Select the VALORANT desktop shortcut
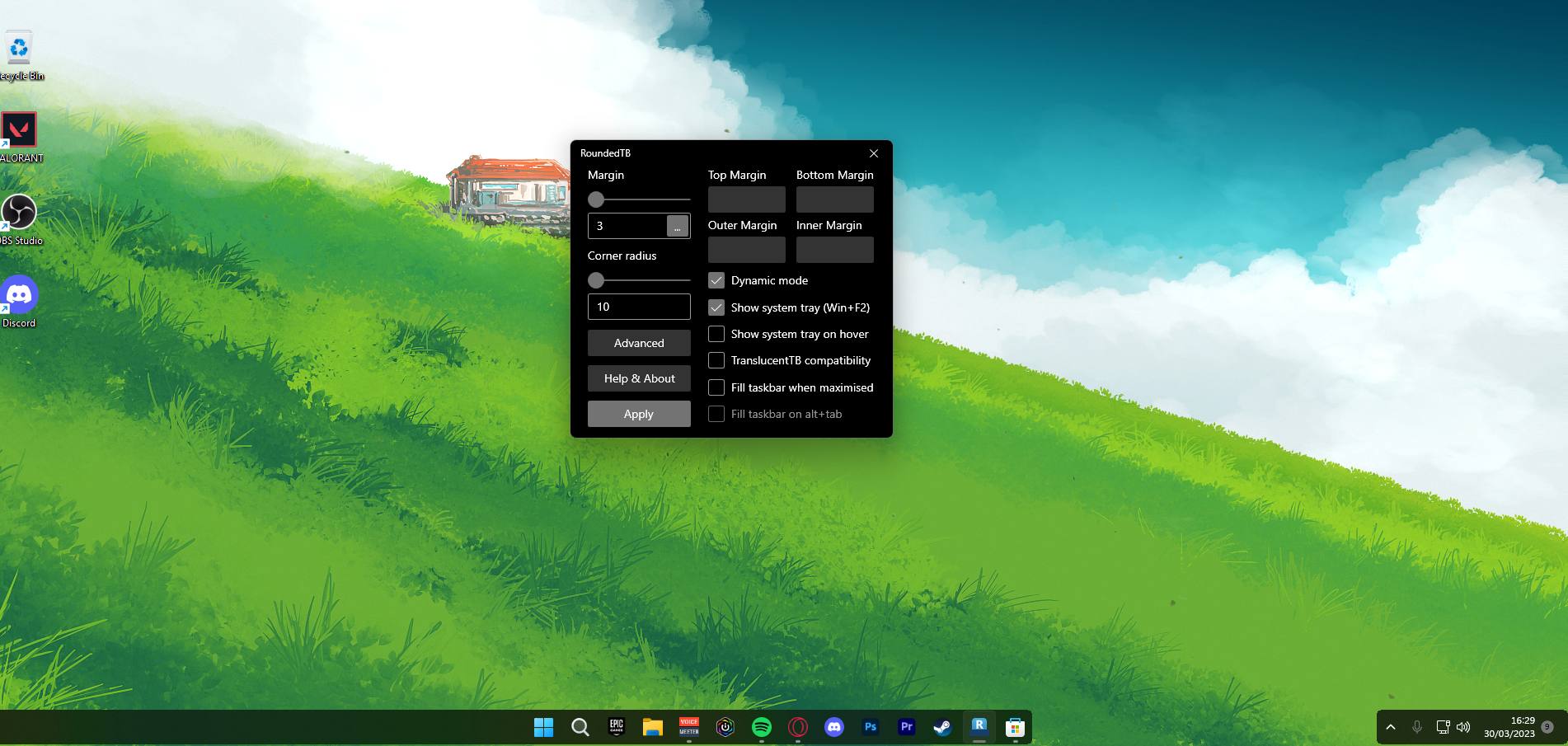 pyautogui.click(x=20, y=138)
